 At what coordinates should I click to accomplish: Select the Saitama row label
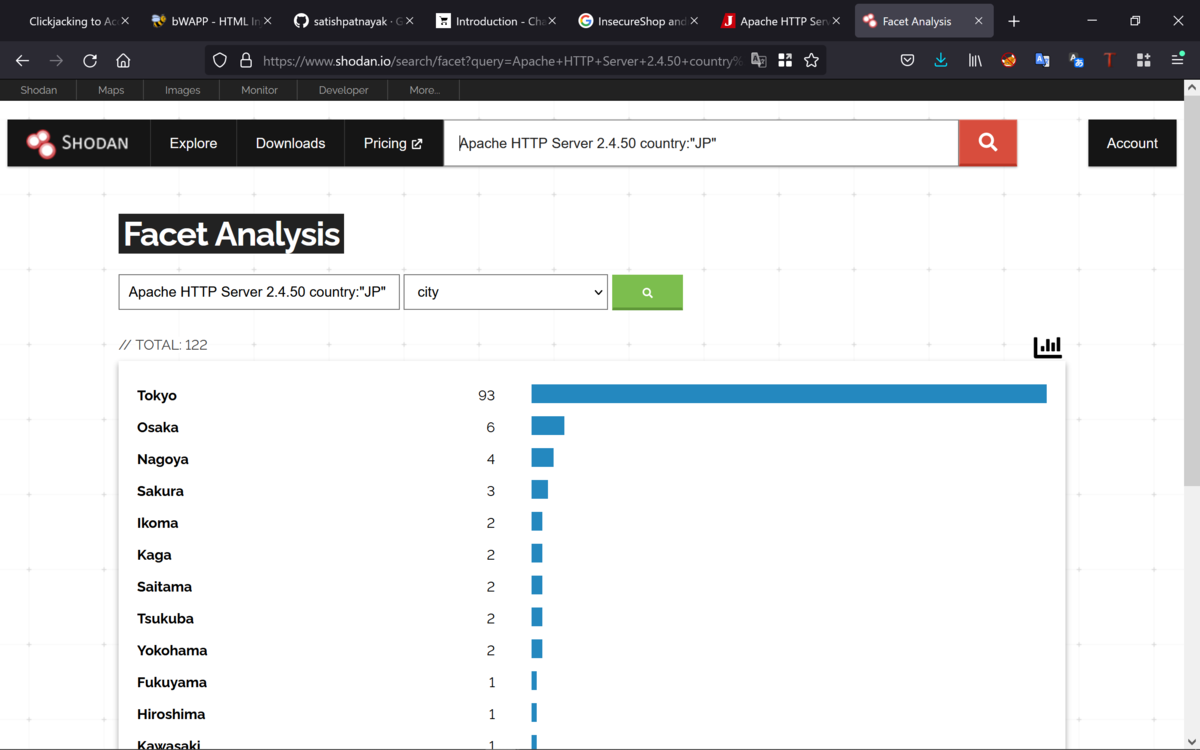[164, 587]
